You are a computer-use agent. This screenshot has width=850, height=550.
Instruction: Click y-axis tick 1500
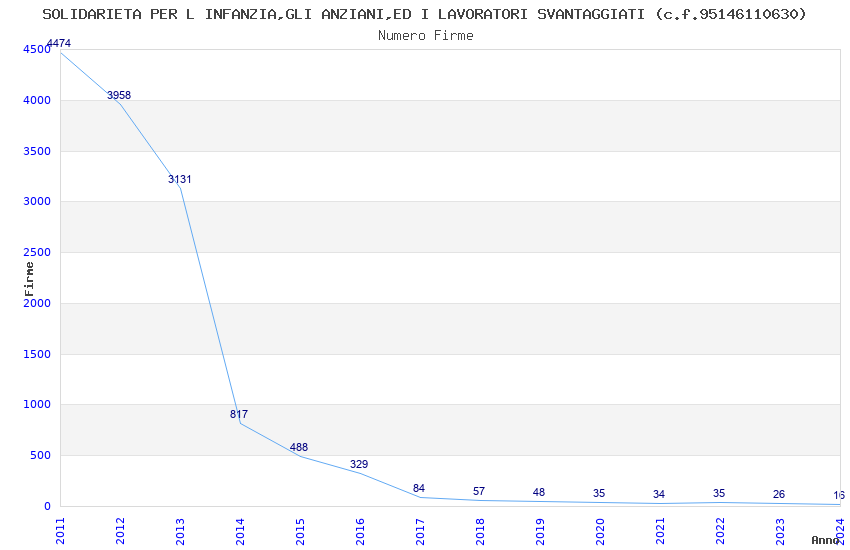[37, 354]
